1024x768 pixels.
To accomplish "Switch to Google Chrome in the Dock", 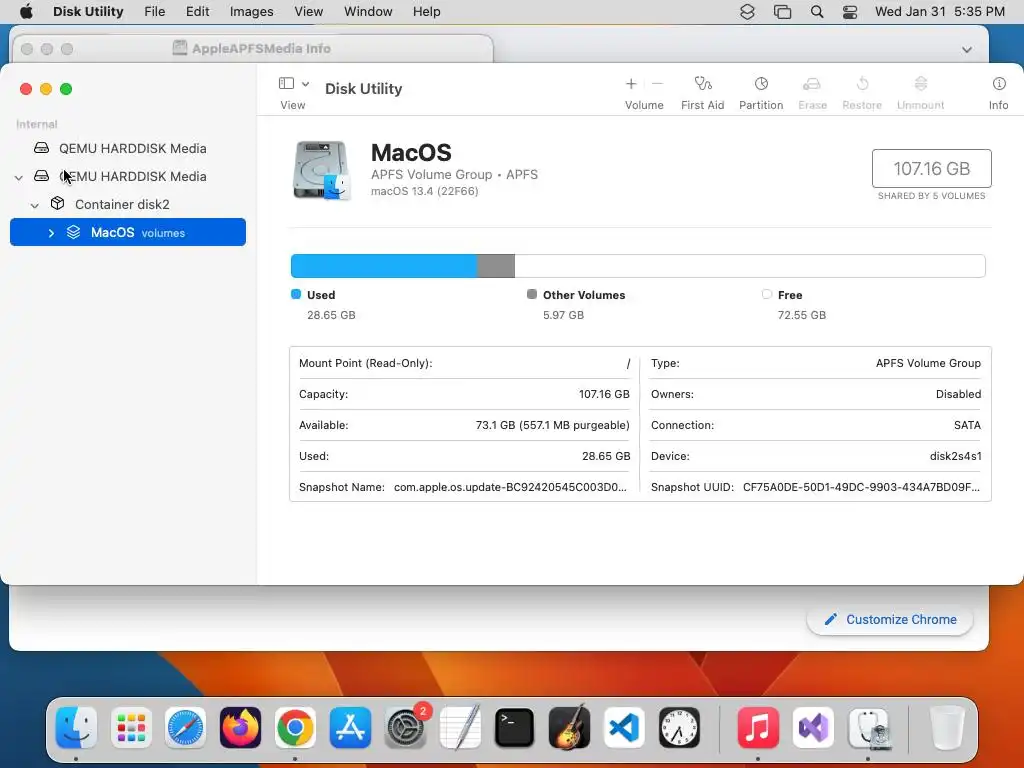I will (295, 728).
